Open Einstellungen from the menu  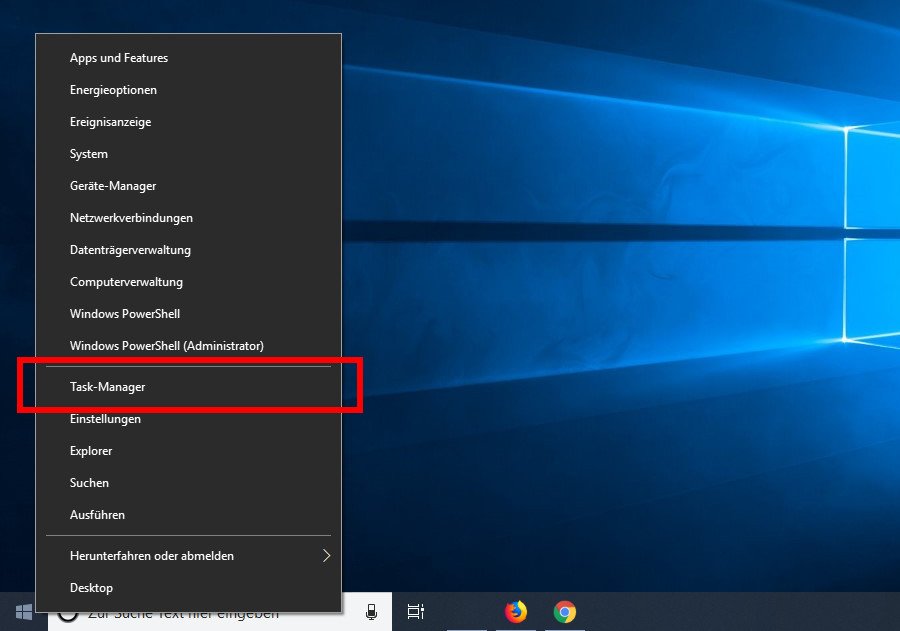point(105,419)
